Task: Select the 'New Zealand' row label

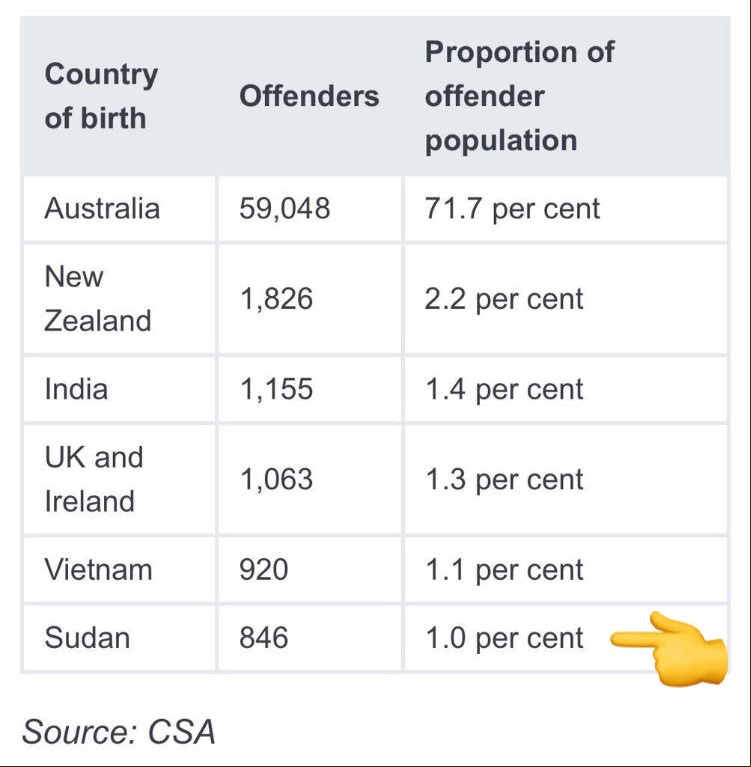Action: click(x=98, y=298)
